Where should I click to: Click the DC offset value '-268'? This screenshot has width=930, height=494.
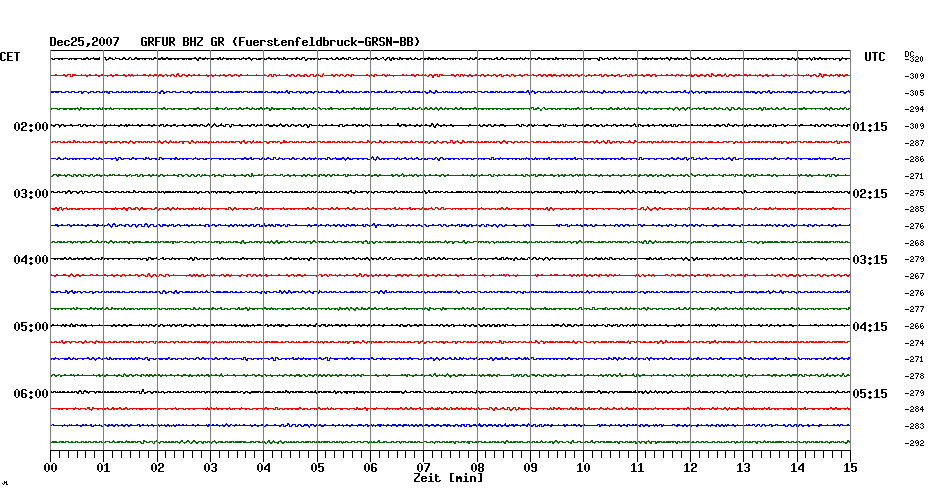[914, 243]
